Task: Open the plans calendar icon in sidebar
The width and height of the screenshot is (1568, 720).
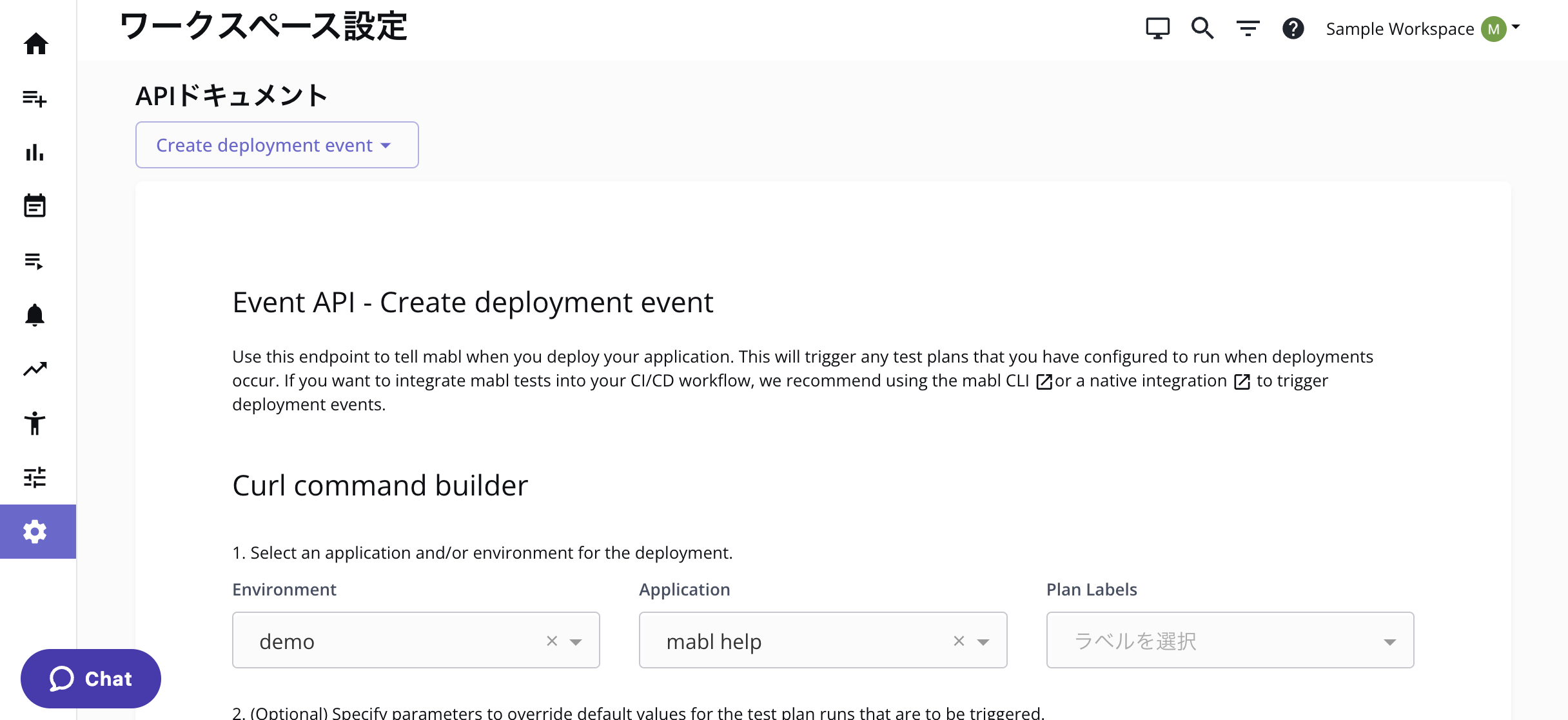Action: [x=35, y=206]
